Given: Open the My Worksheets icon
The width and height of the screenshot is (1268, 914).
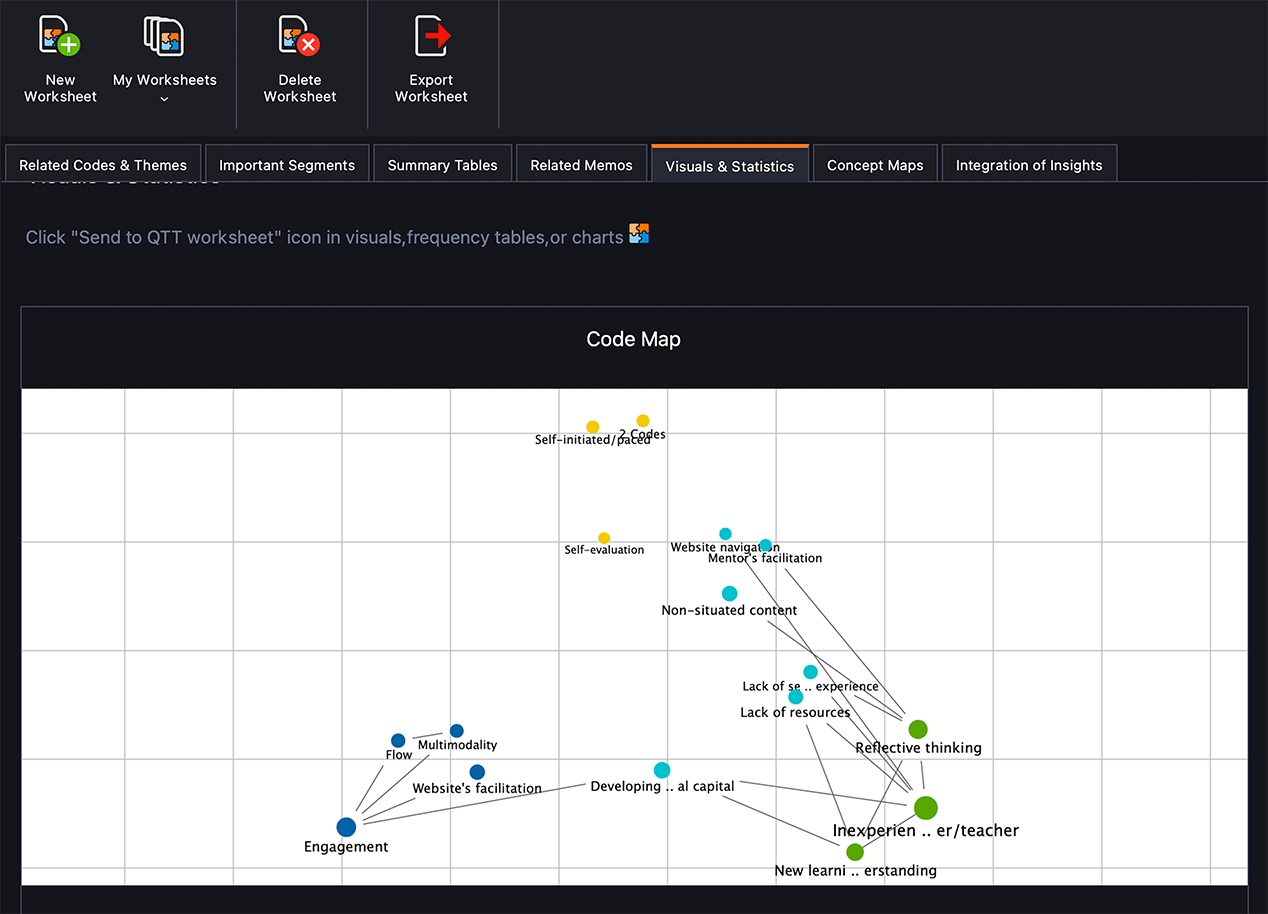Looking at the screenshot, I should point(164,36).
